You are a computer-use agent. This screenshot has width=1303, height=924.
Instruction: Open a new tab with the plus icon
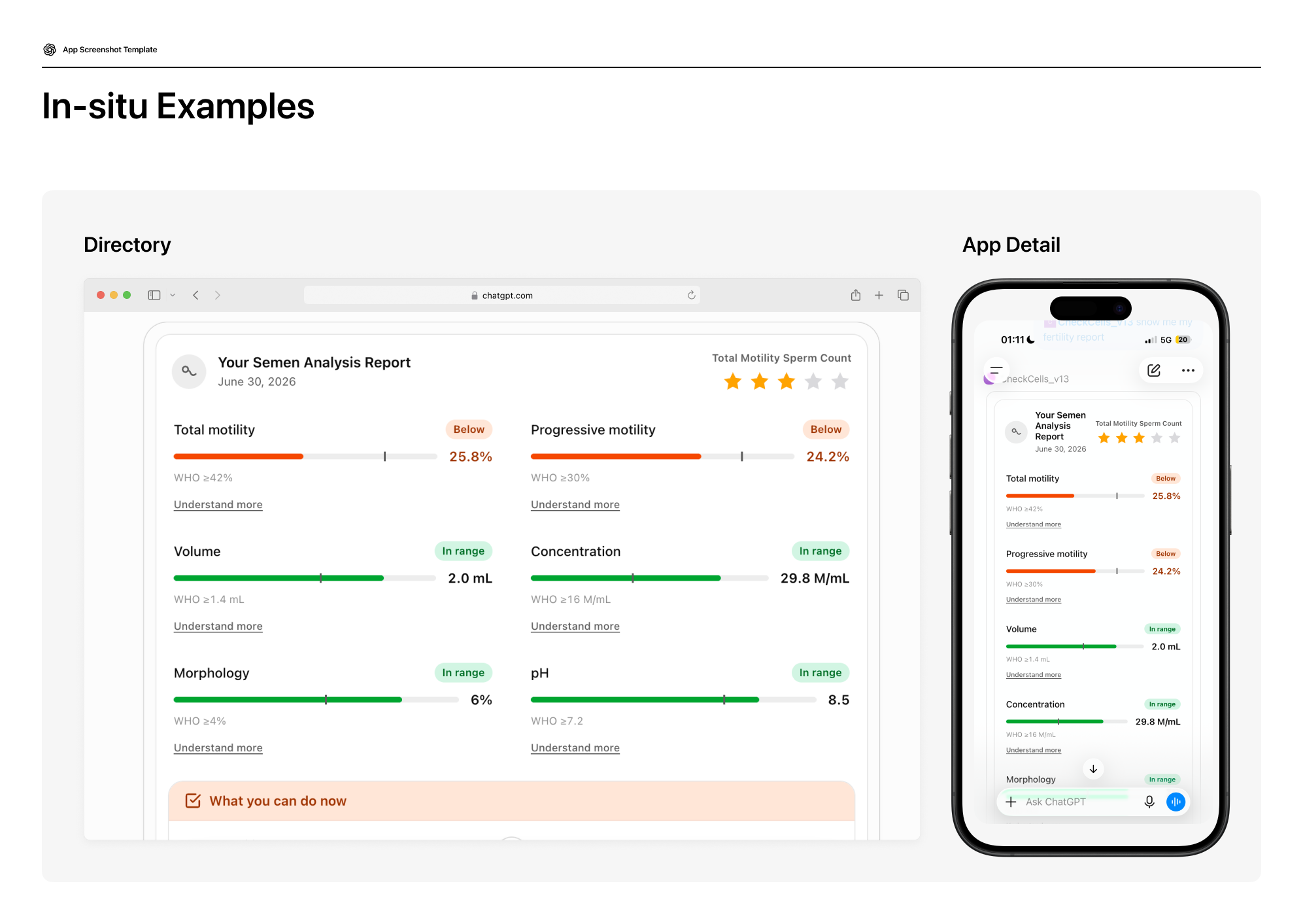(879, 295)
